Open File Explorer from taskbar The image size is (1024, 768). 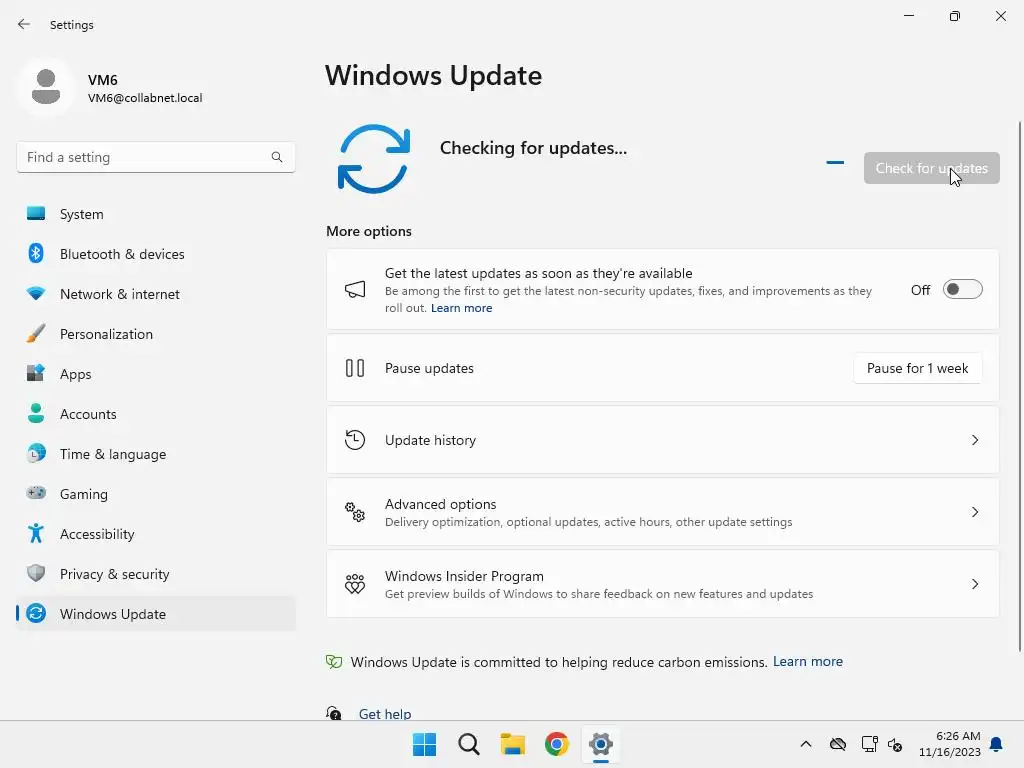[513, 744]
